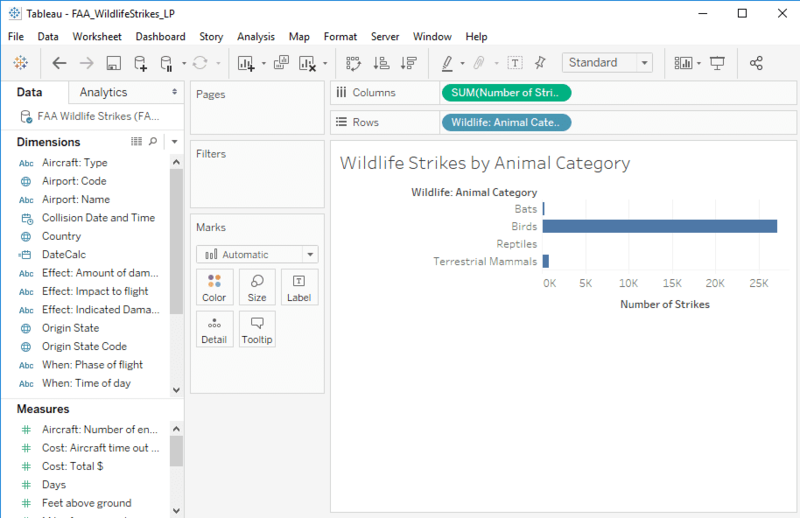Click the Presentation Mode icon
Image resolution: width=800 pixels, height=518 pixels.
(x=717, y=63)
